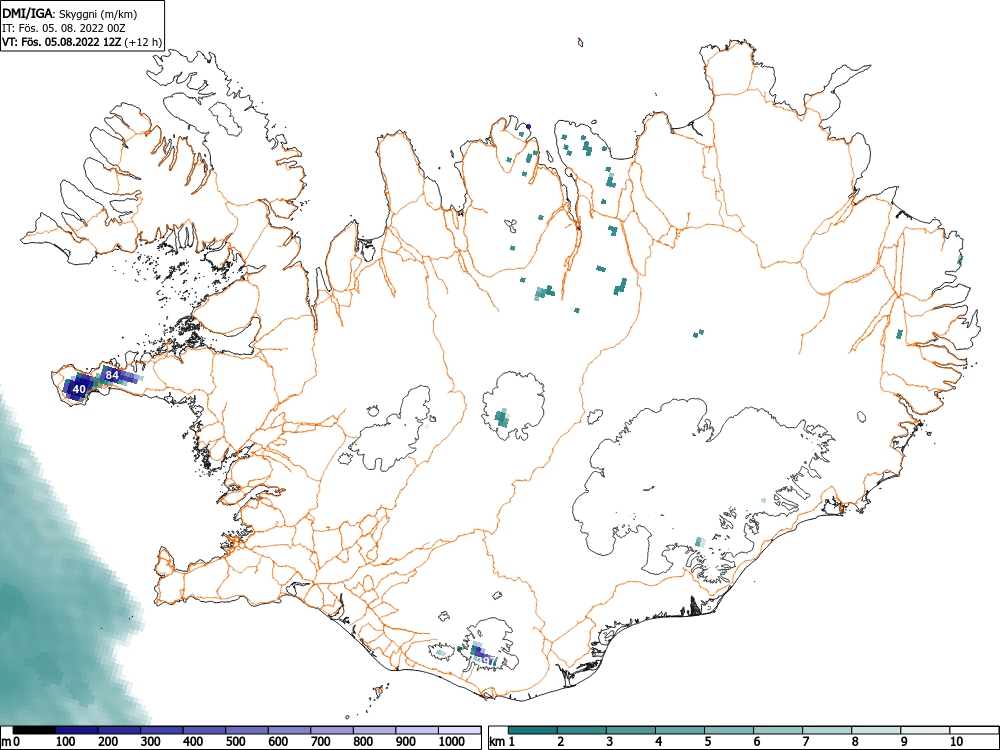Click the "DMI/IGA: Skyggni (m/km)" title text
Screen dimensions: 1000x750
[x=70, y=14]
